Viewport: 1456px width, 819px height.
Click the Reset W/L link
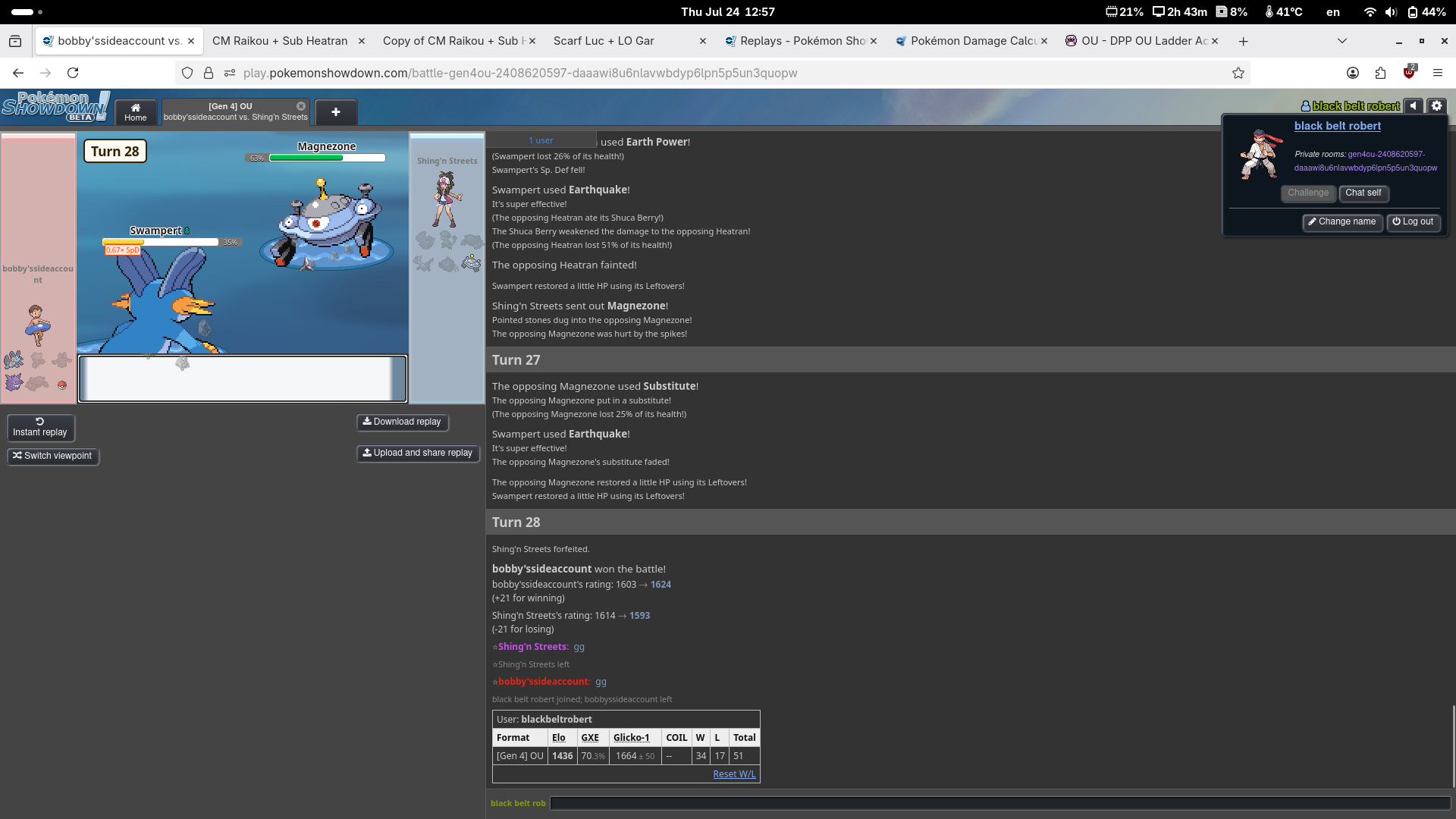(x=734, y=774)
